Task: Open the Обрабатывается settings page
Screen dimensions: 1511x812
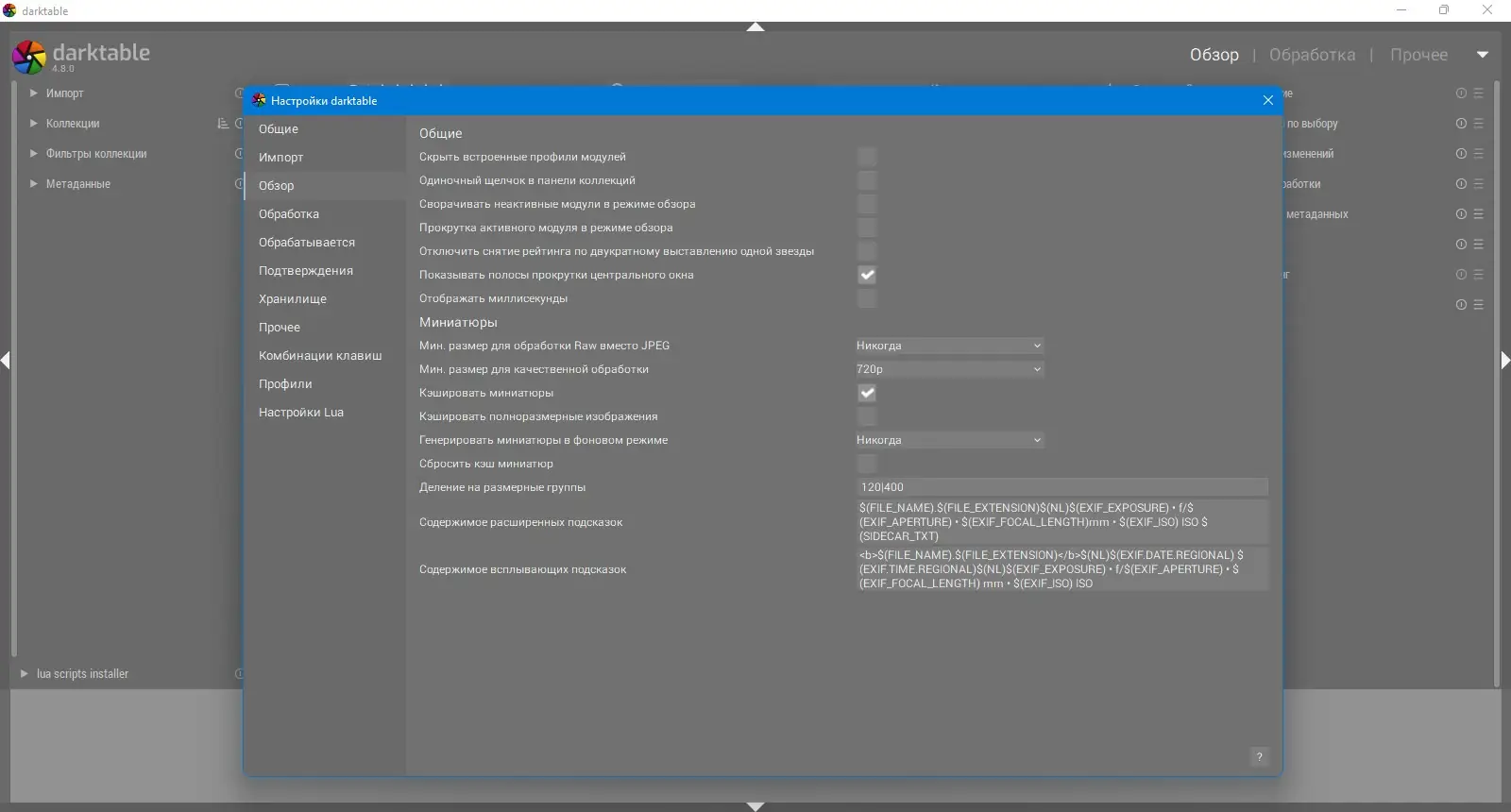Action: [325, 243]
